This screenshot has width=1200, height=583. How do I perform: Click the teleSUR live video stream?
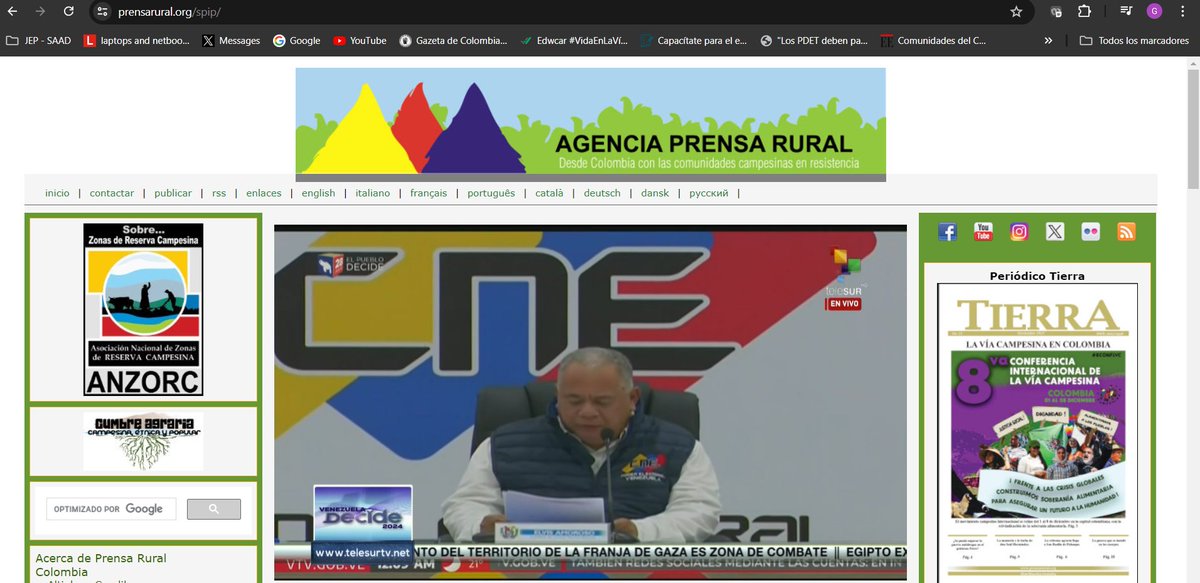pos(591,402)
